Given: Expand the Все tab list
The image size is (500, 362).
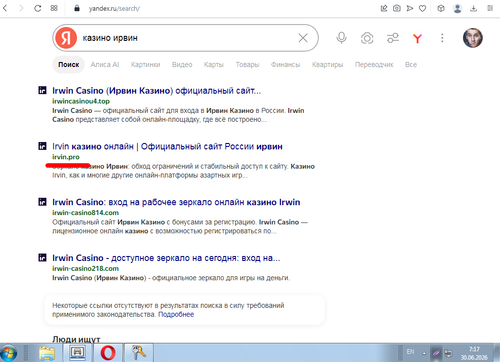Looking at the screenshot, I should pos(411,65).
